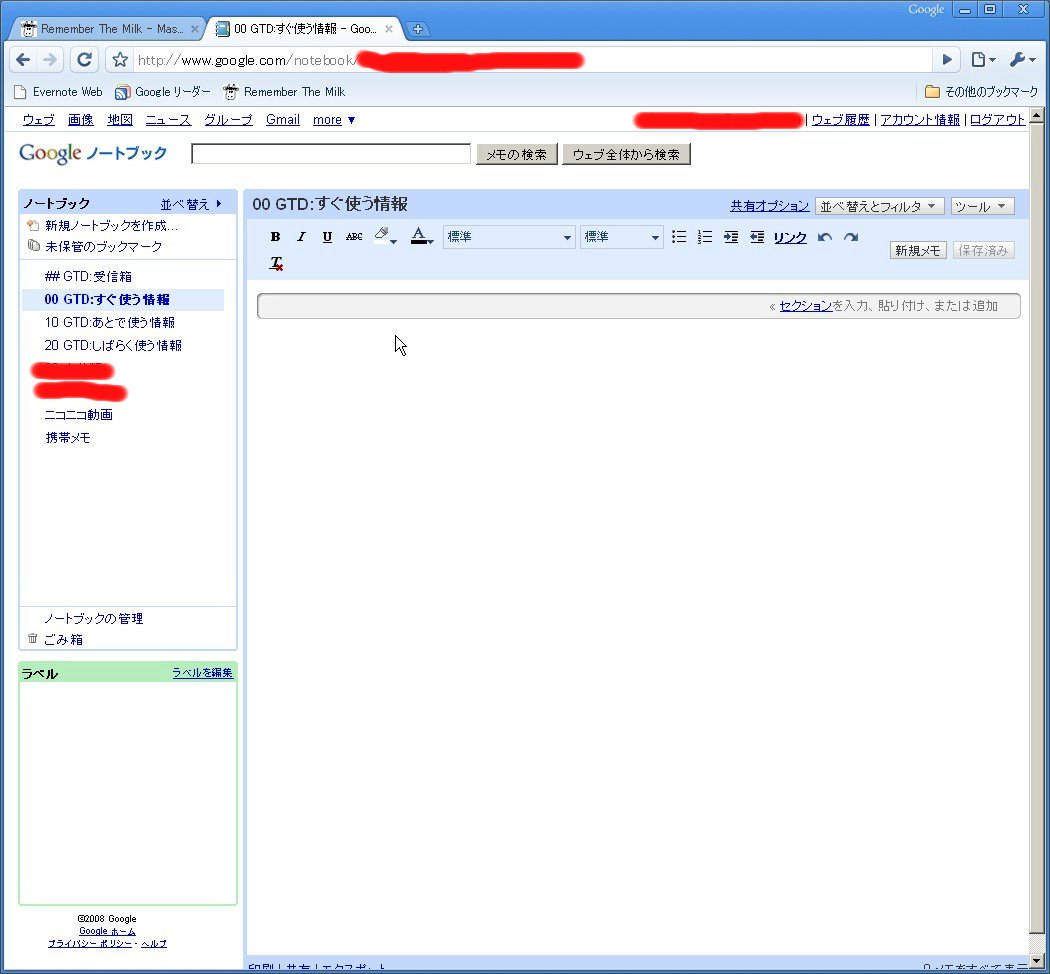Redo the last edit

(x=851, y=238)
